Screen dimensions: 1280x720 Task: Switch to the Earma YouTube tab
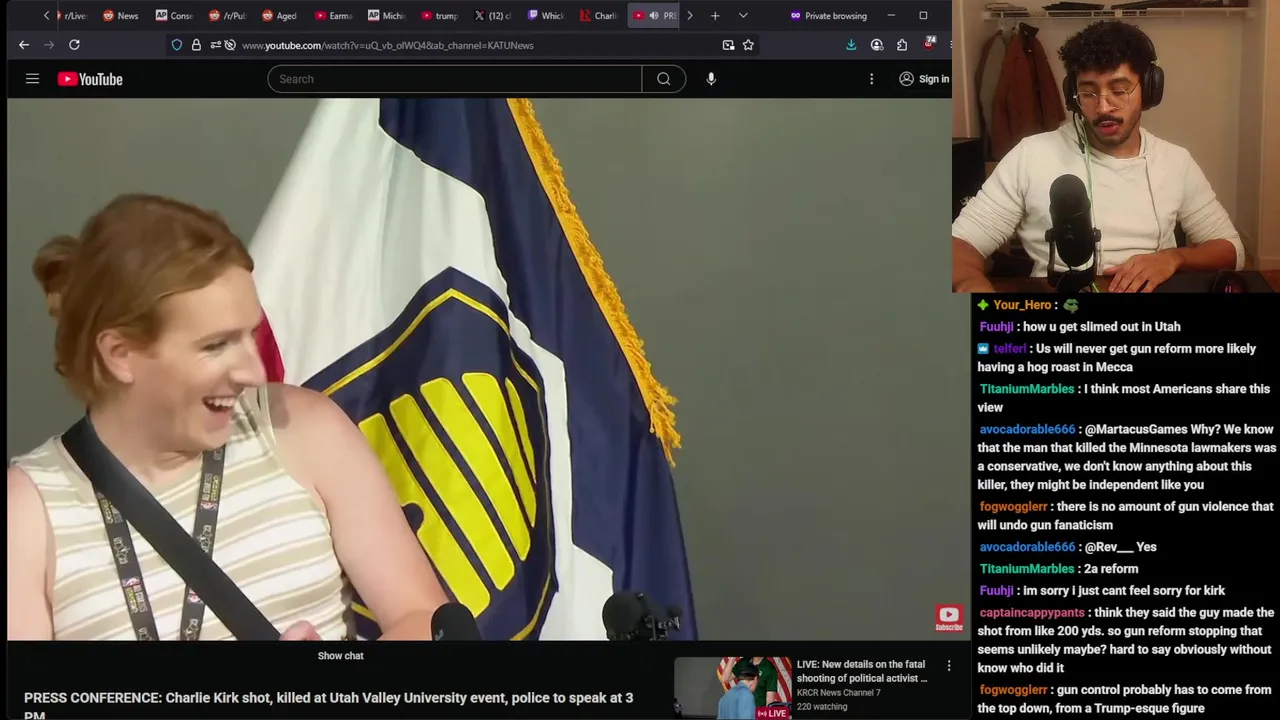[x=333, y=16]
